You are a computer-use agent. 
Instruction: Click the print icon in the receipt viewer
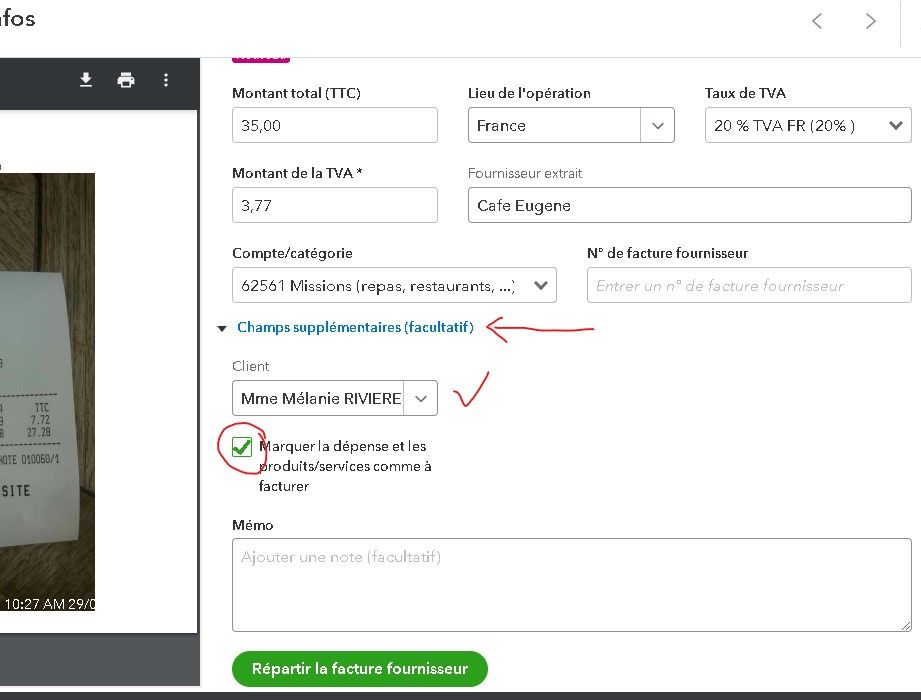point(126,80)
